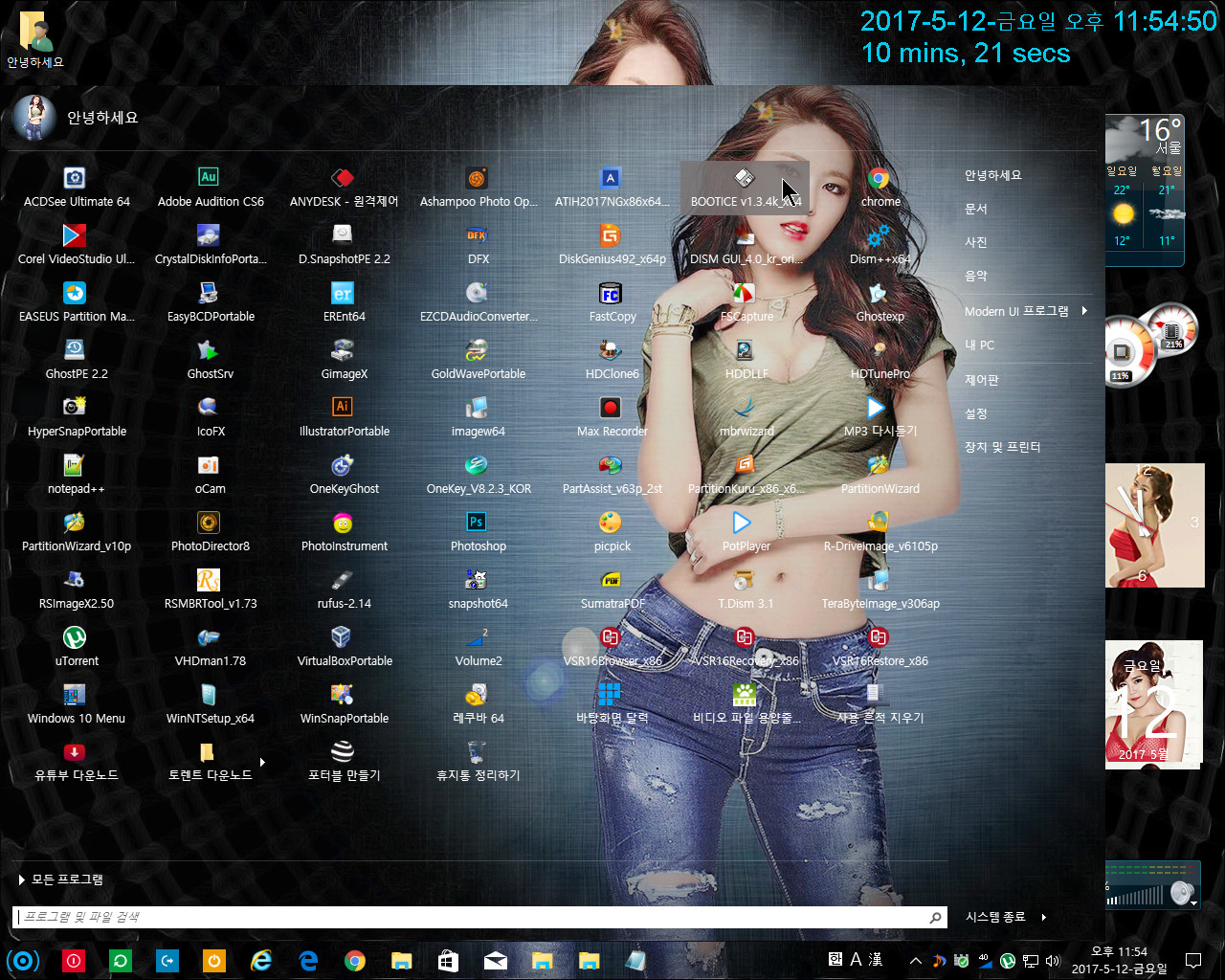Launch CrystalDiskInfoPortable

(211, 245)
